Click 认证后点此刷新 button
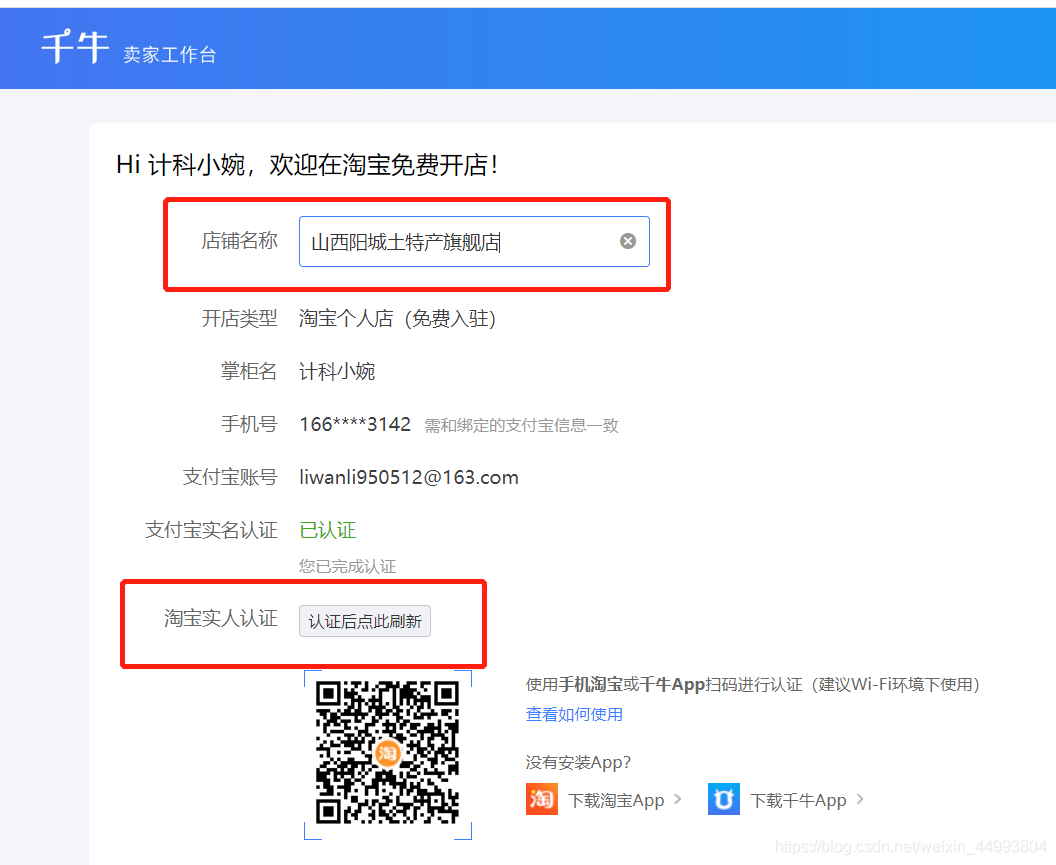 click(x=364, y=621)
